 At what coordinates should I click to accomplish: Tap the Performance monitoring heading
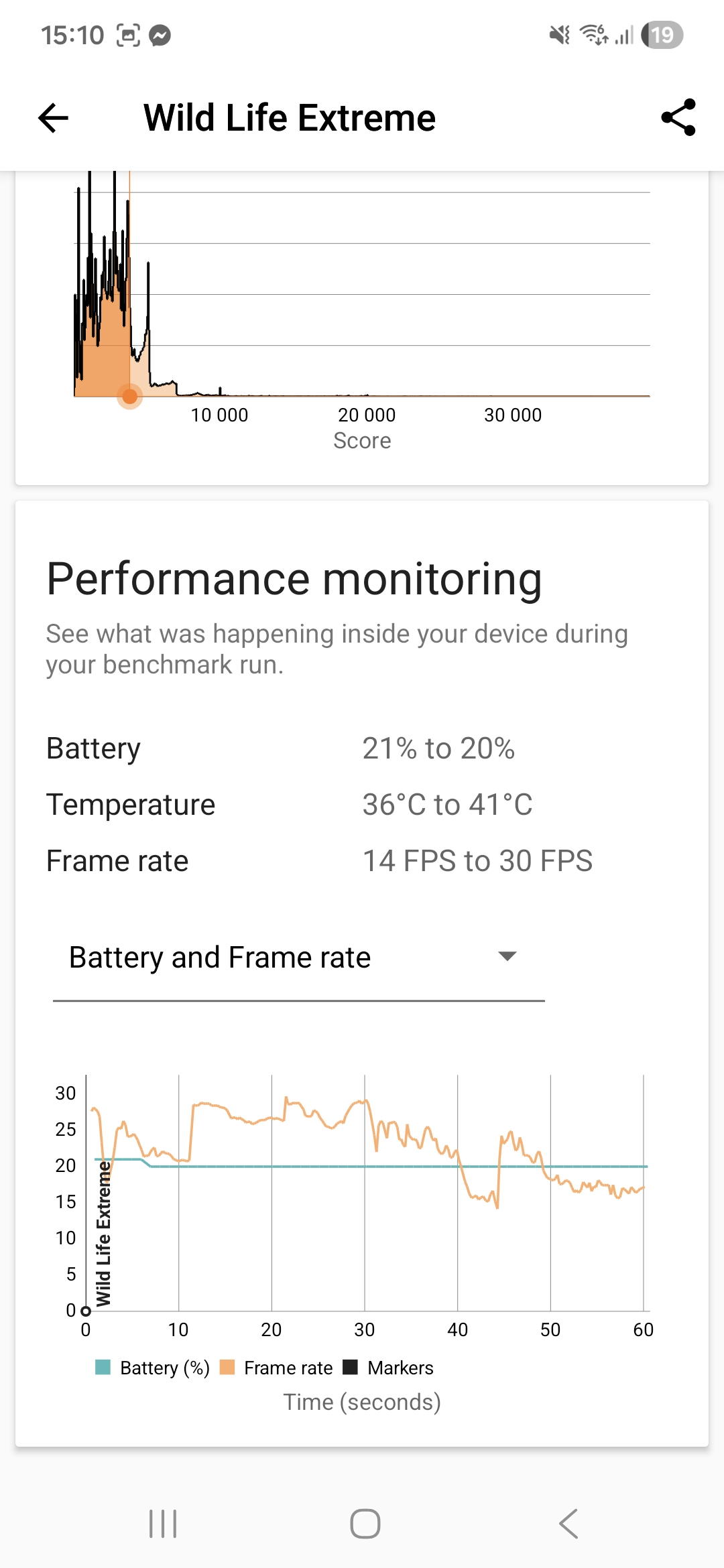pyautogui.click(x=294, y=579)
